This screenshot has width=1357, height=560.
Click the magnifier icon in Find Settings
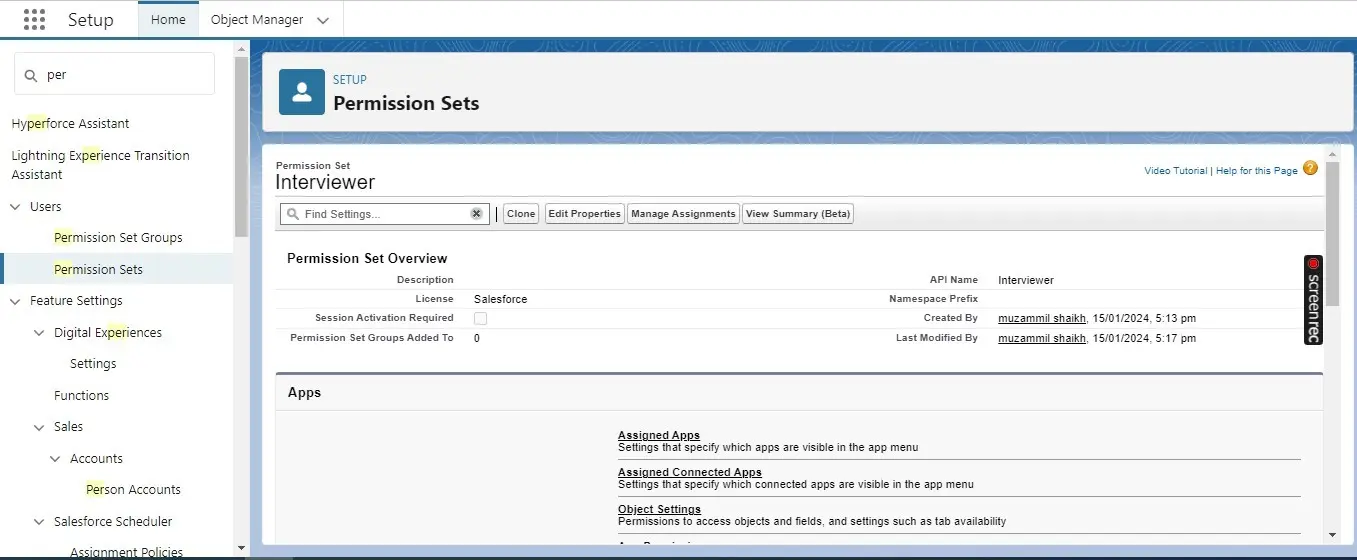click(292, 214)
